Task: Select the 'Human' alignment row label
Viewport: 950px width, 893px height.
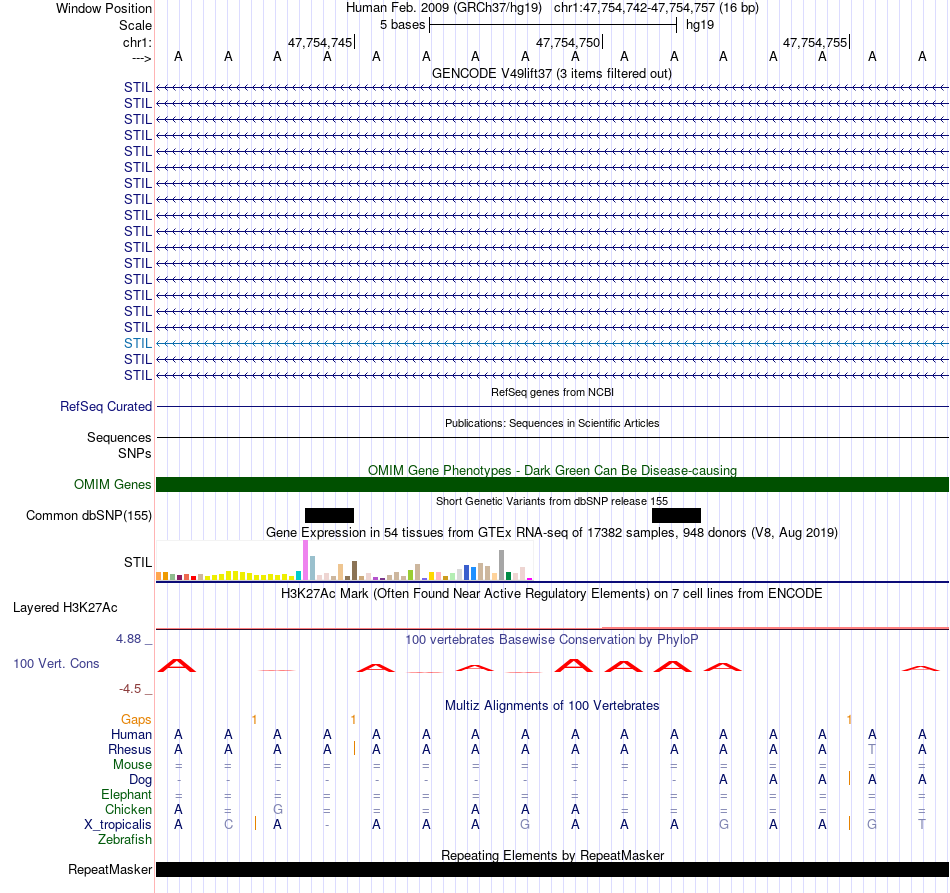Action: point(131,734)
